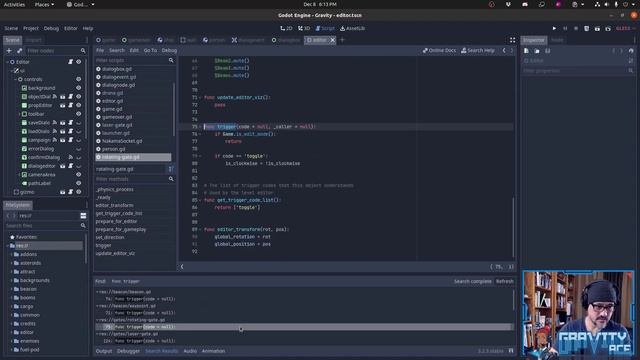The width and height of the screenshot is (640, 360).
Task: Toggle visibility of Editor root node
Action: tap(78, 62)
